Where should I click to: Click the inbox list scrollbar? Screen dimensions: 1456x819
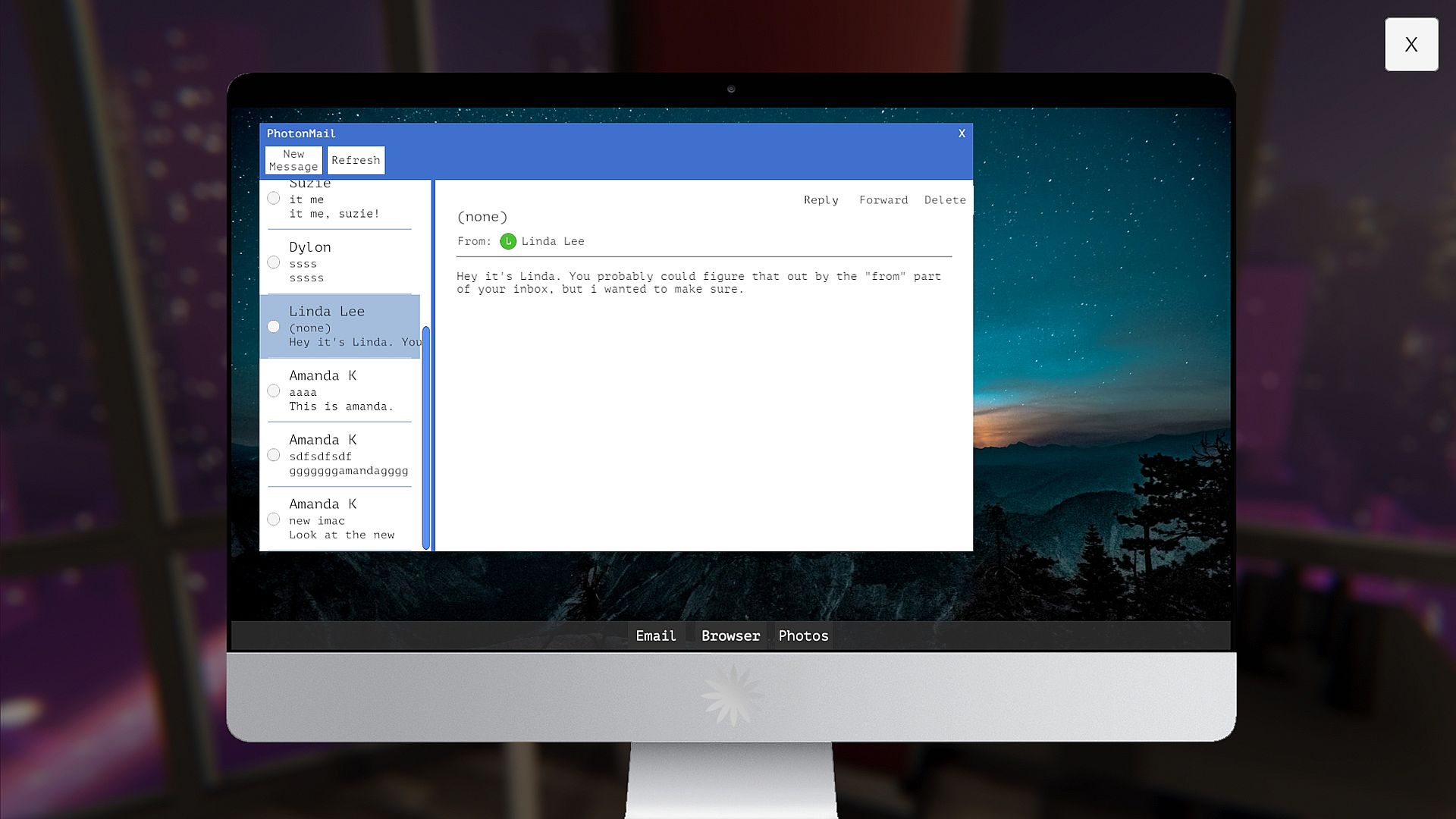point(426,437)
